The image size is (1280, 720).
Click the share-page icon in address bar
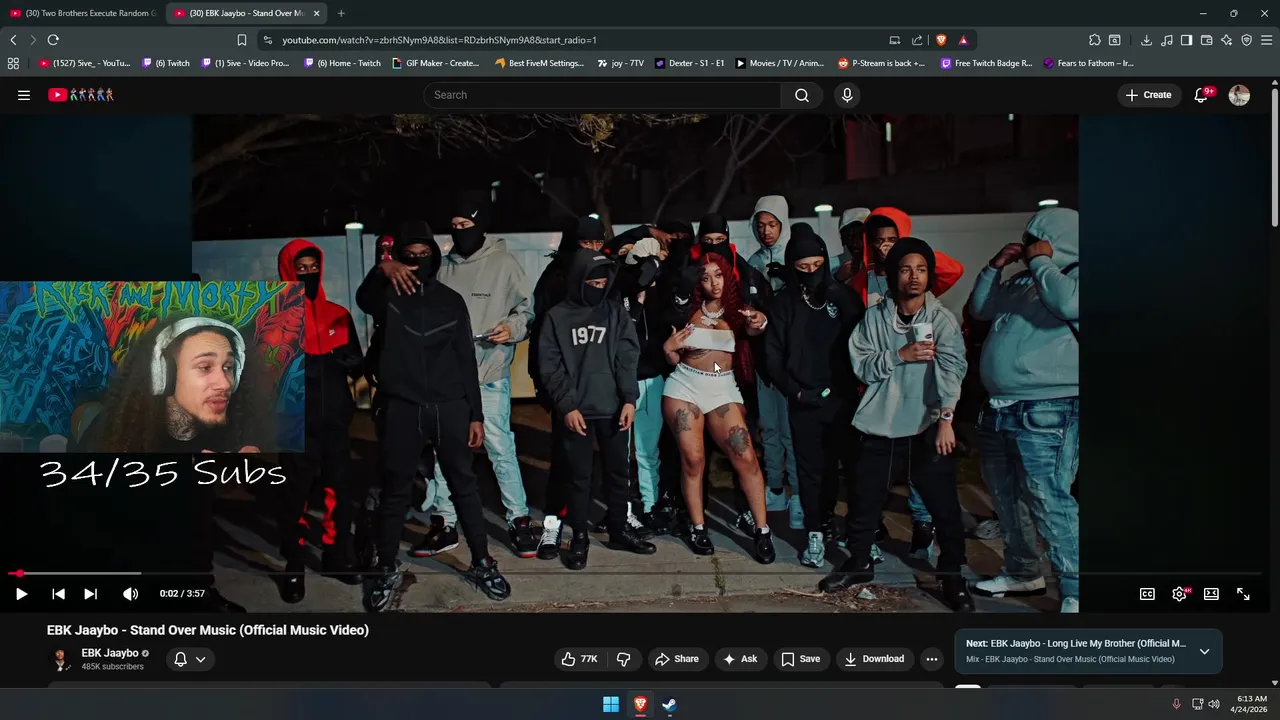point(917,40)
